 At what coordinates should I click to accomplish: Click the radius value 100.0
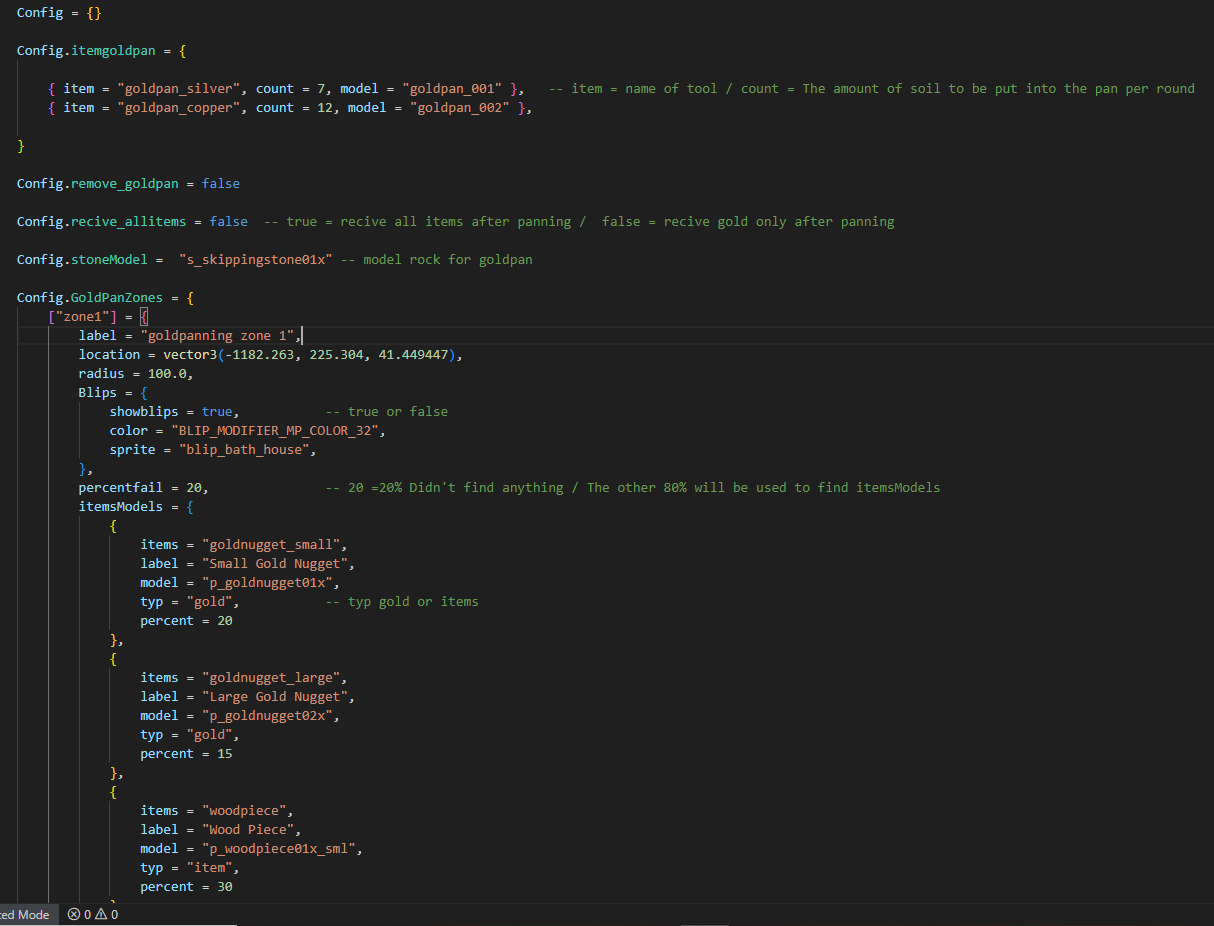point(166,374)
